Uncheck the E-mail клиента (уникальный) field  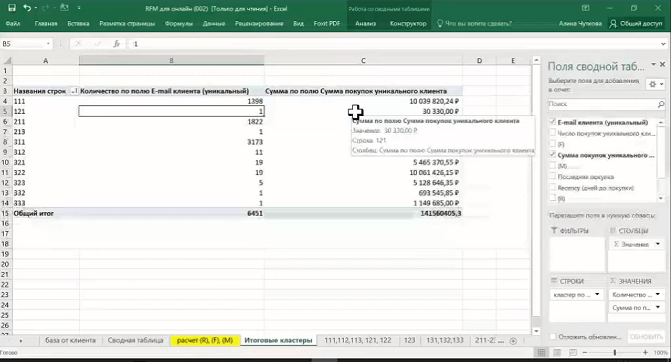553,122
